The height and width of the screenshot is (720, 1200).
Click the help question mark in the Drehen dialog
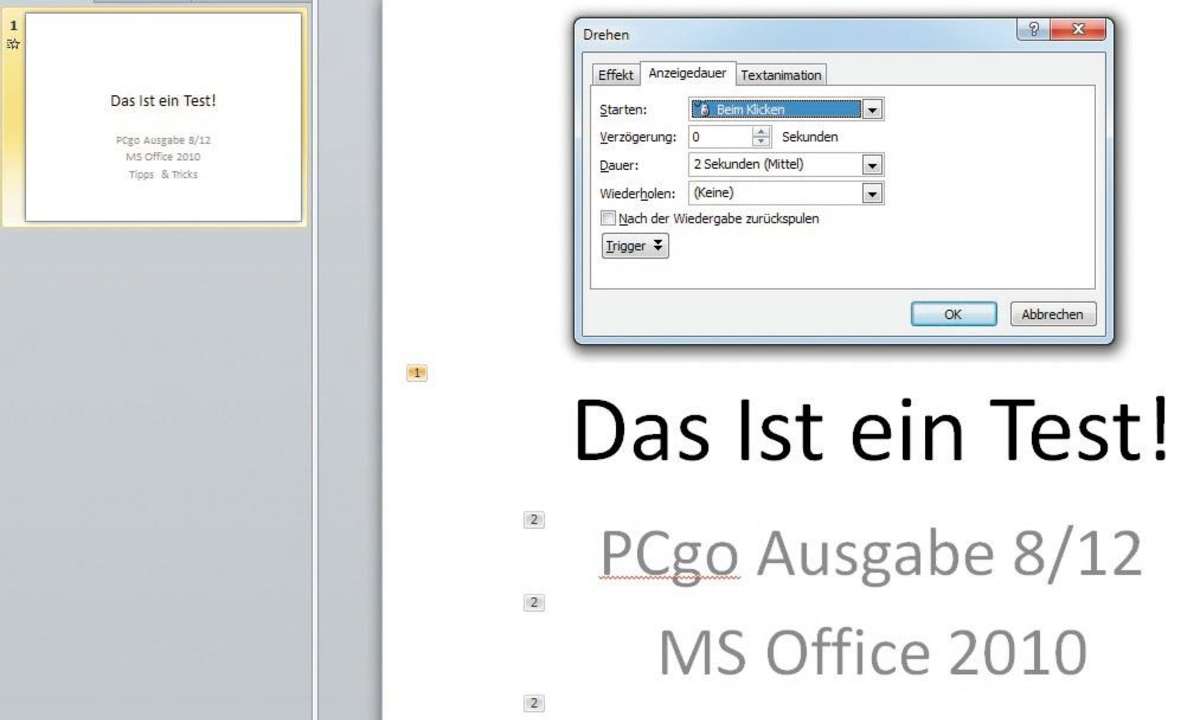(x=1033, y=30)
